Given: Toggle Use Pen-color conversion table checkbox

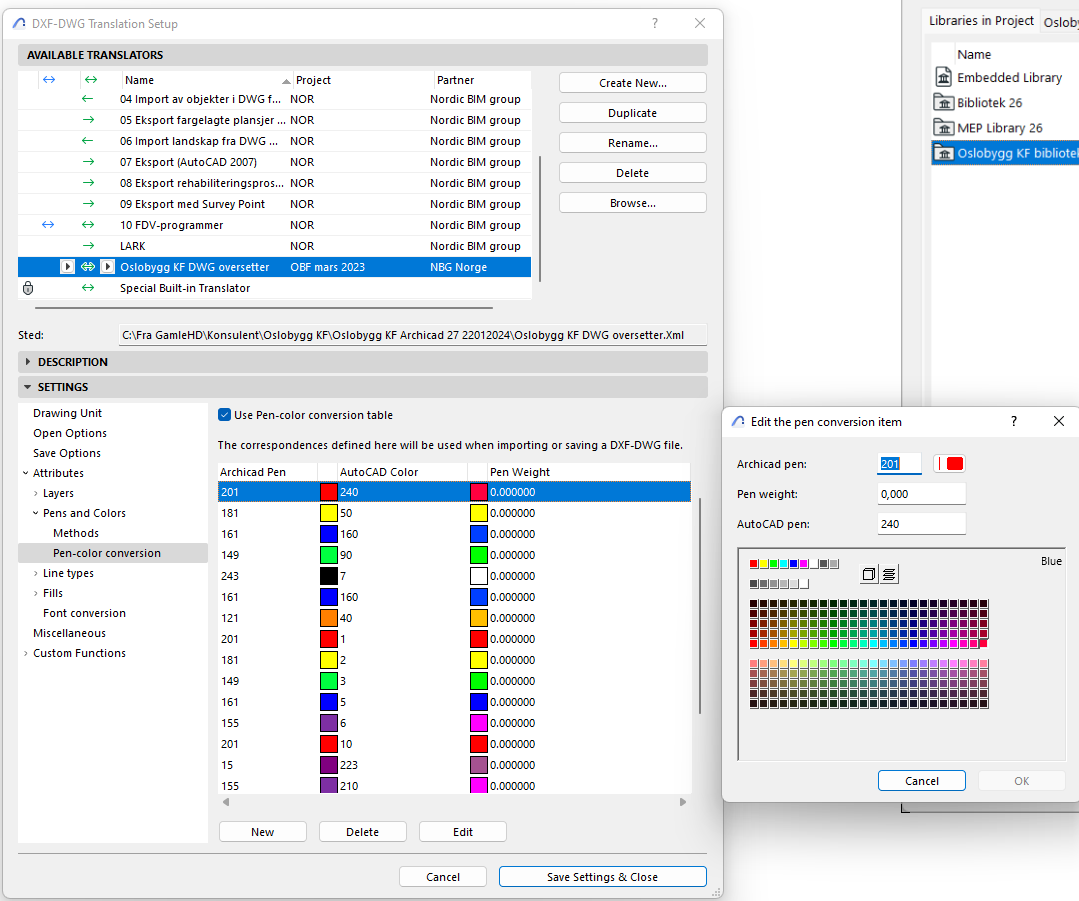Looking at the screenshot, I should tap(225, 415).
